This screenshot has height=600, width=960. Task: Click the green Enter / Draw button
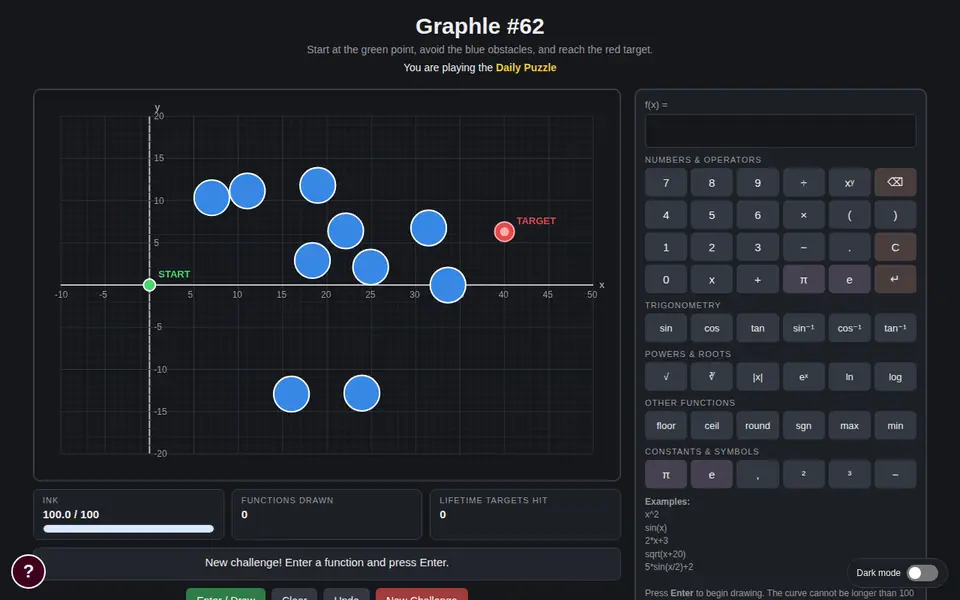tap(226, 595)
